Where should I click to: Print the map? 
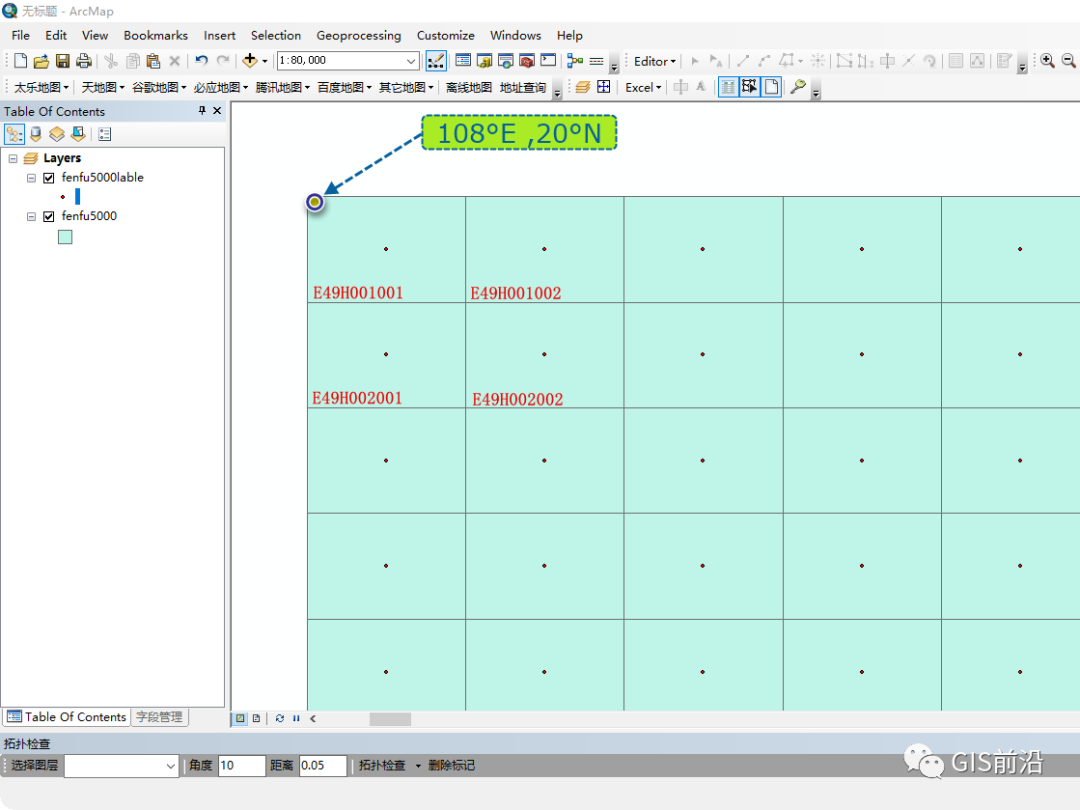pyautogui.click(x=84, y=61)
